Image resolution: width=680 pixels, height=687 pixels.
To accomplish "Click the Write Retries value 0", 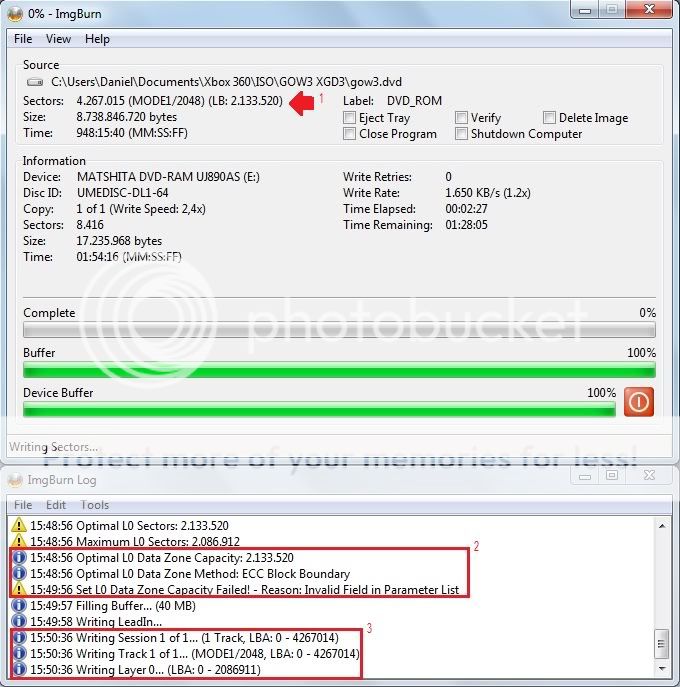I will (448, 177).
